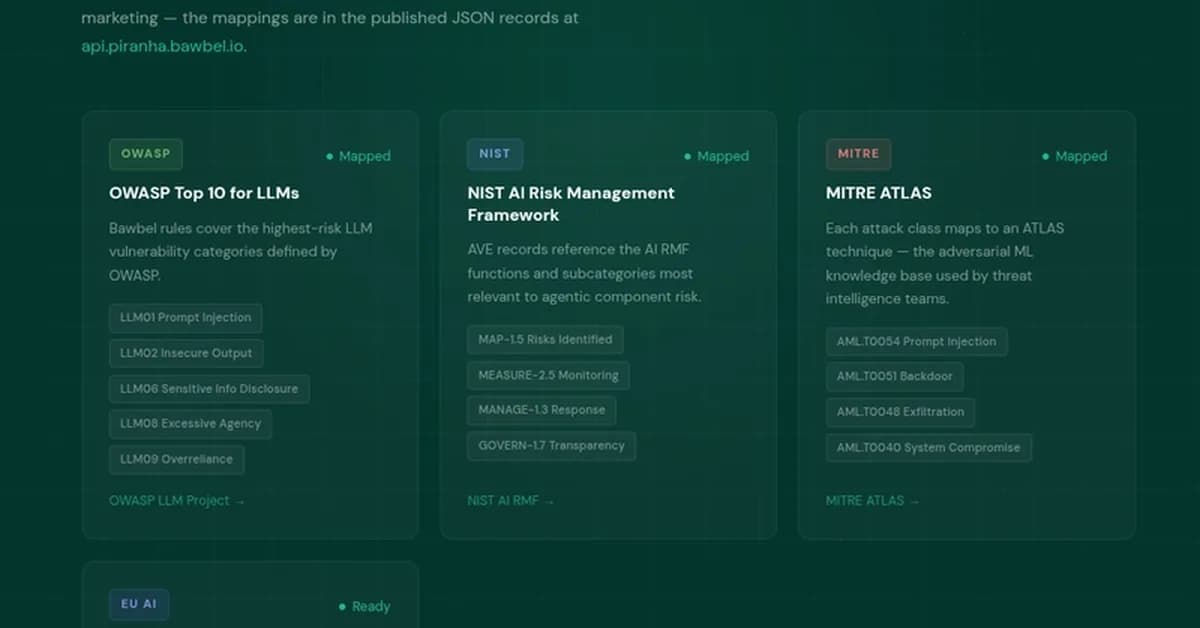This screenshot has height=628, width=1200.
Task: Open the api.piranha.bawbel.io link
Action: (162, 45)
